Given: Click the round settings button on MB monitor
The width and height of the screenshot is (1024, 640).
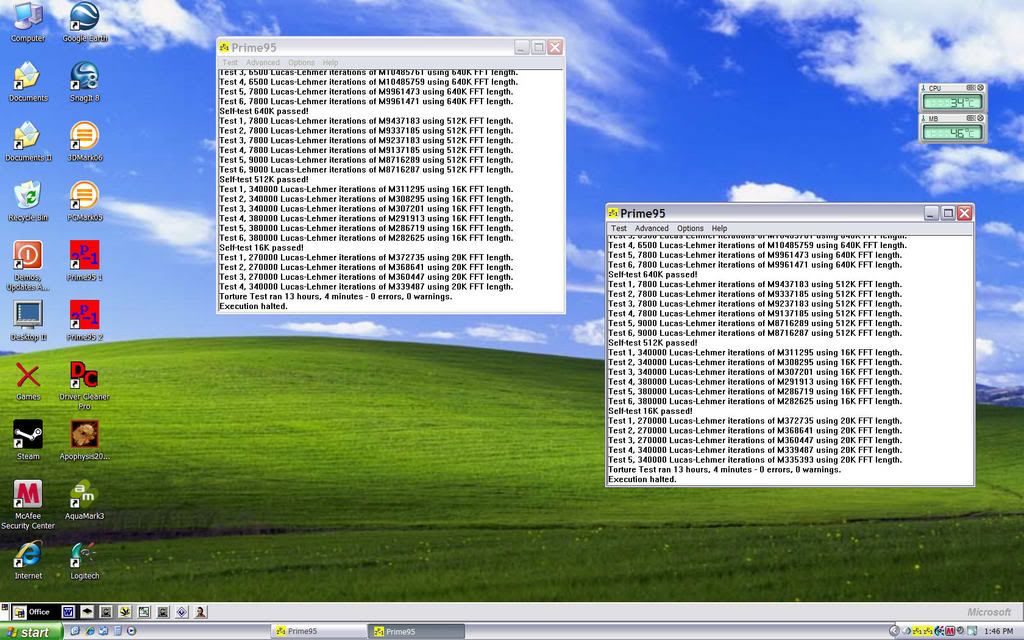Looking at the screenshot, I should click(980, 118).
